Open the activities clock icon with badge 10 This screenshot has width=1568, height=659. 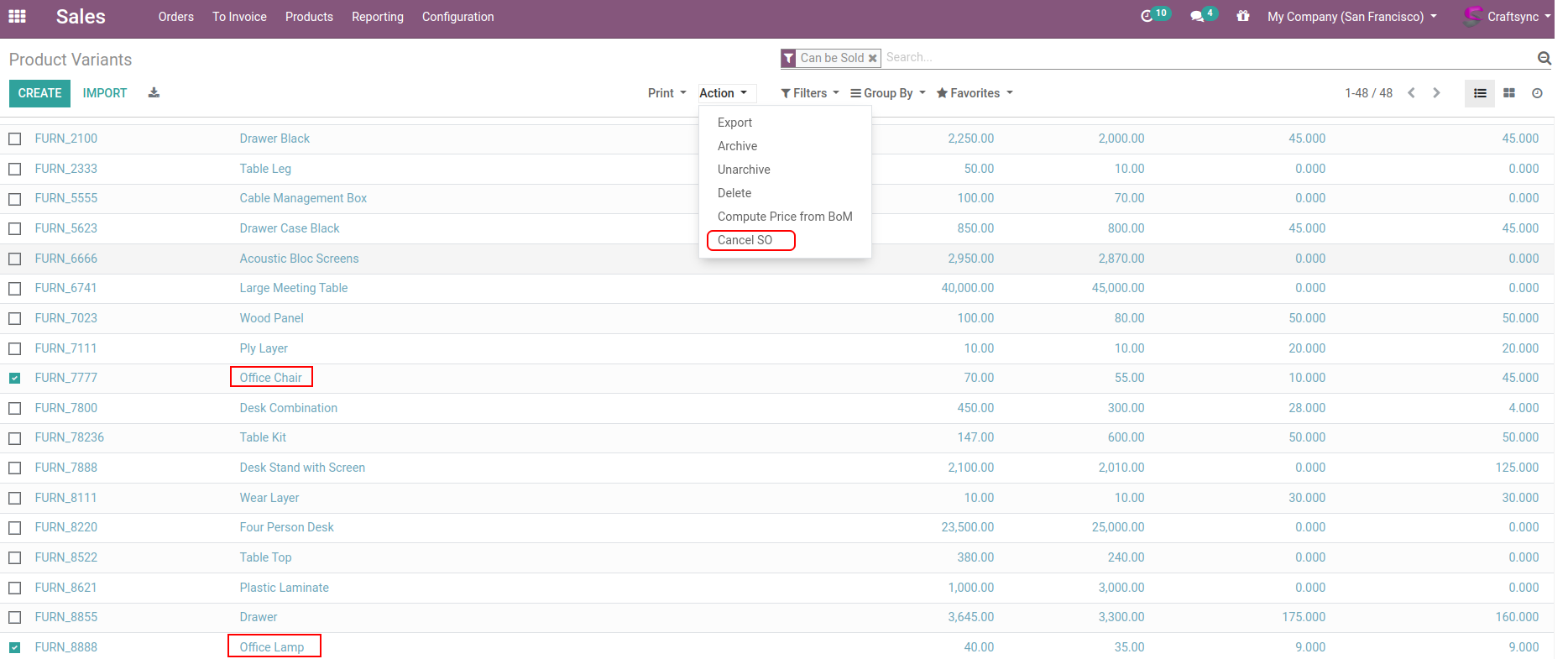click(1147, 16)
